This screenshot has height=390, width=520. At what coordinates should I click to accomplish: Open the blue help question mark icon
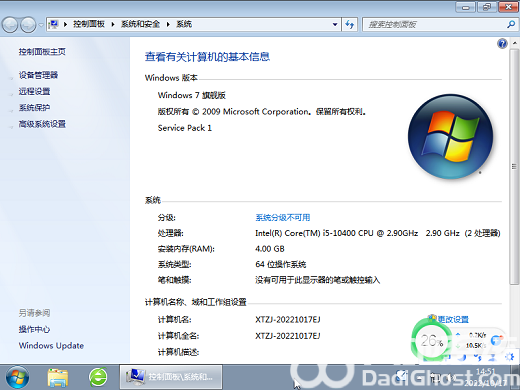[x=502, y=43]
